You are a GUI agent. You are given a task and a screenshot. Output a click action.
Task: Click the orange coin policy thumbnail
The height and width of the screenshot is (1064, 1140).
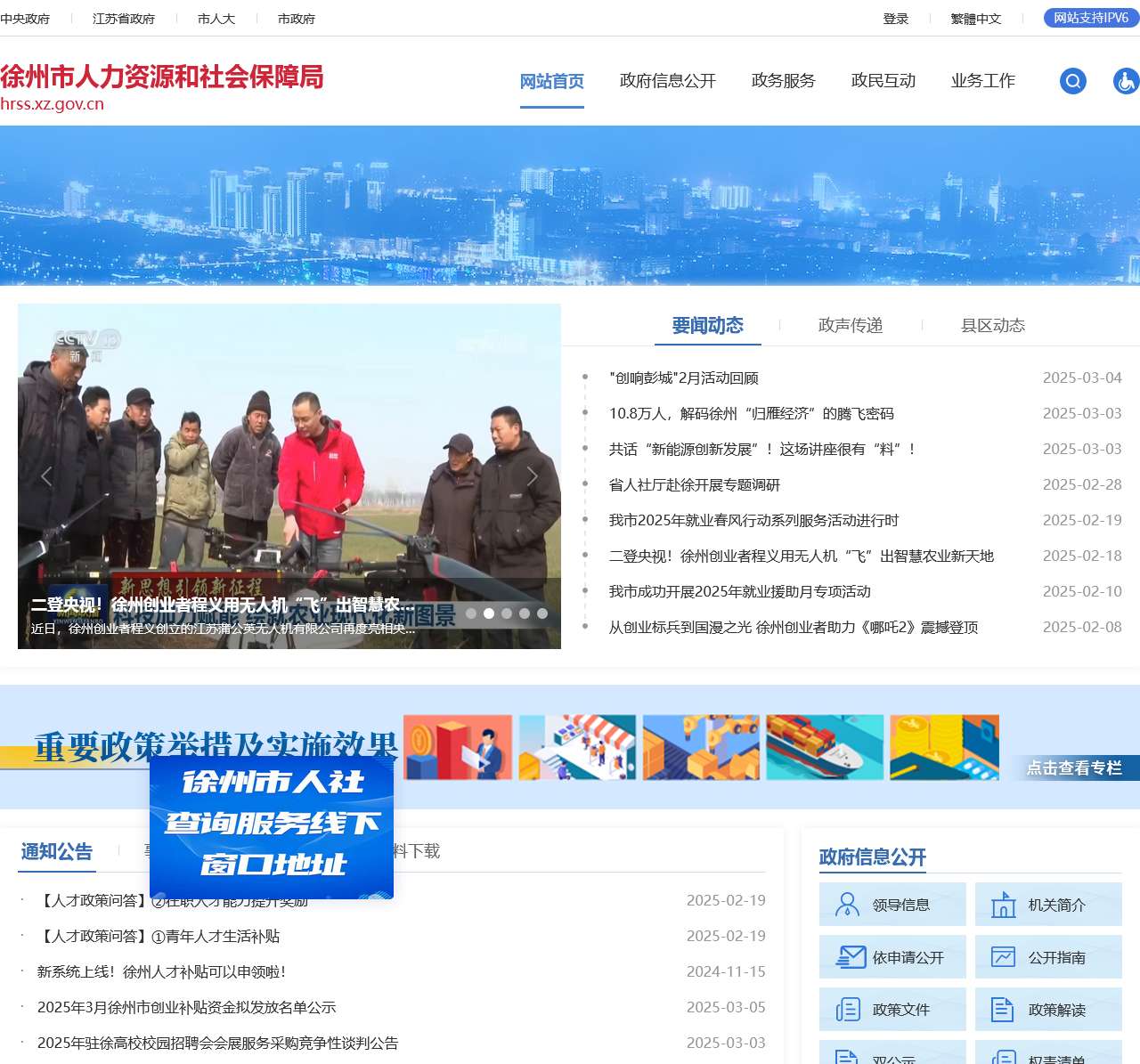point(458,747)
